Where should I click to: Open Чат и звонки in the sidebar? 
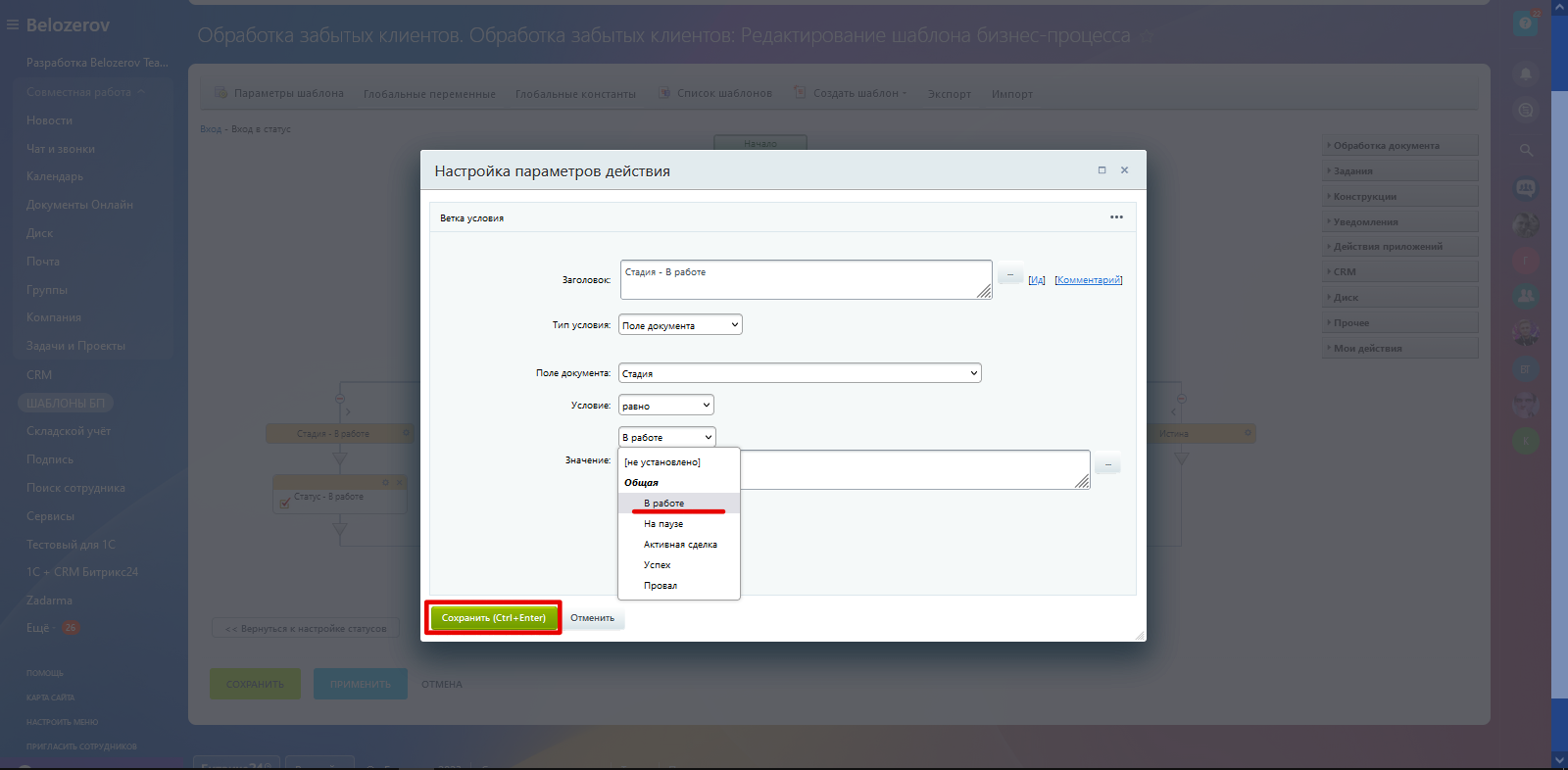pos(61,149)
